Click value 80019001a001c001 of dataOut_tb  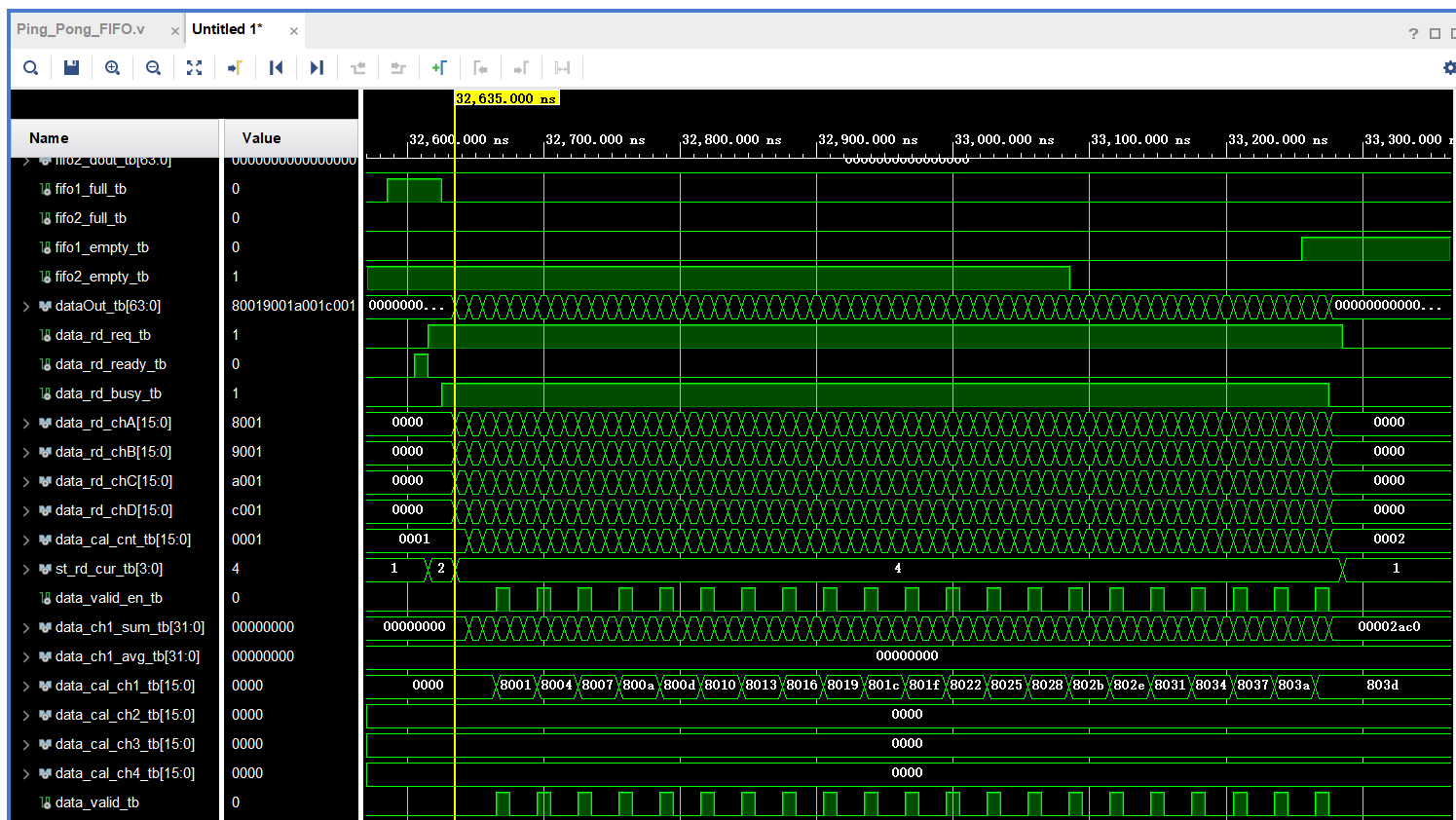coord(293,306)
